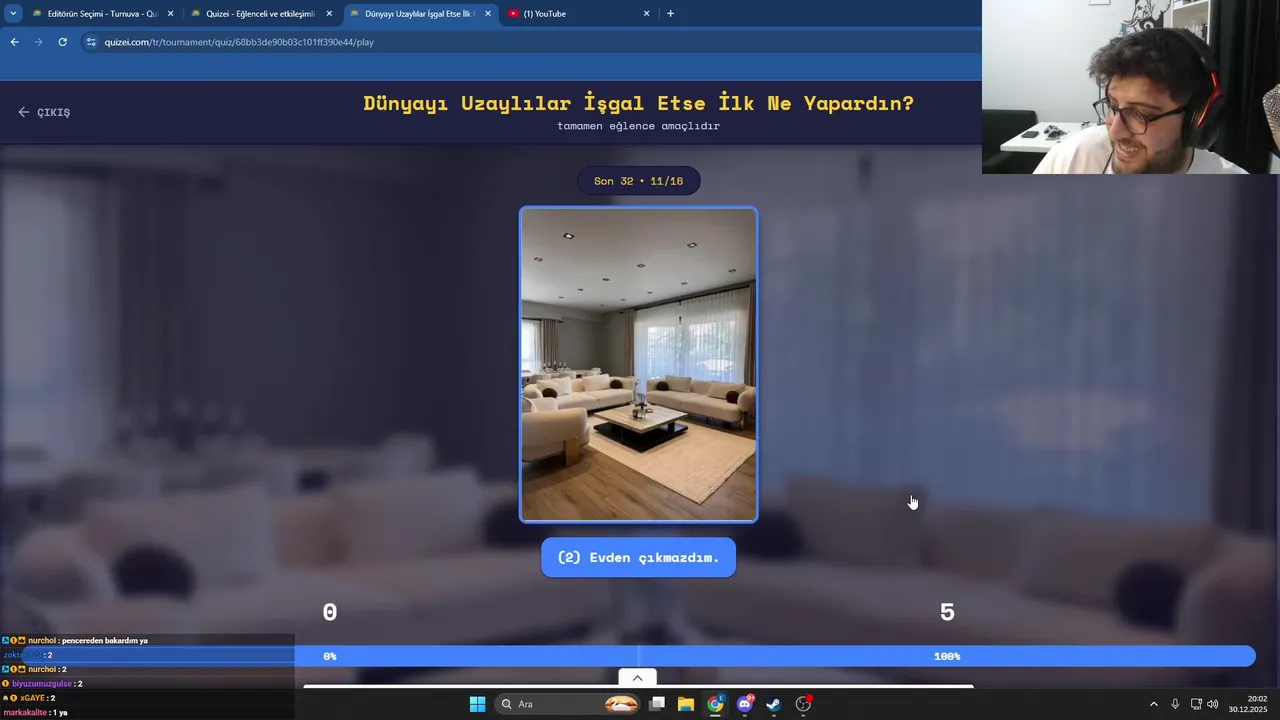Reload the page
The height and width of the screenshot is (720, 1280).
pos(62,42)
